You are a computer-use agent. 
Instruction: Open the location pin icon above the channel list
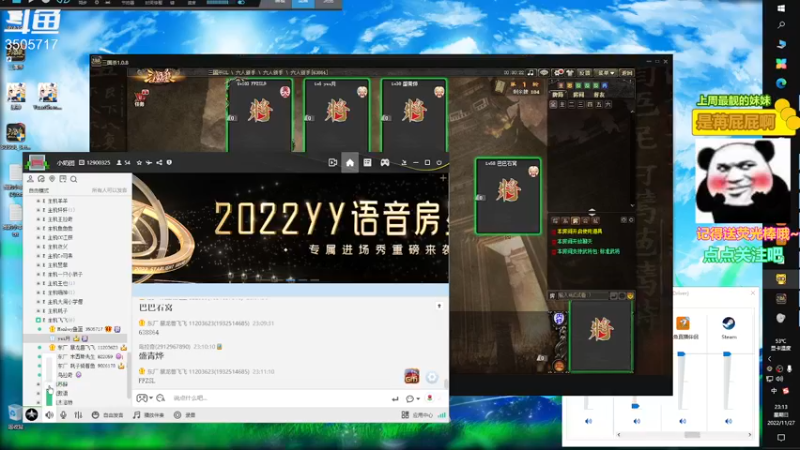coord(52,179)
